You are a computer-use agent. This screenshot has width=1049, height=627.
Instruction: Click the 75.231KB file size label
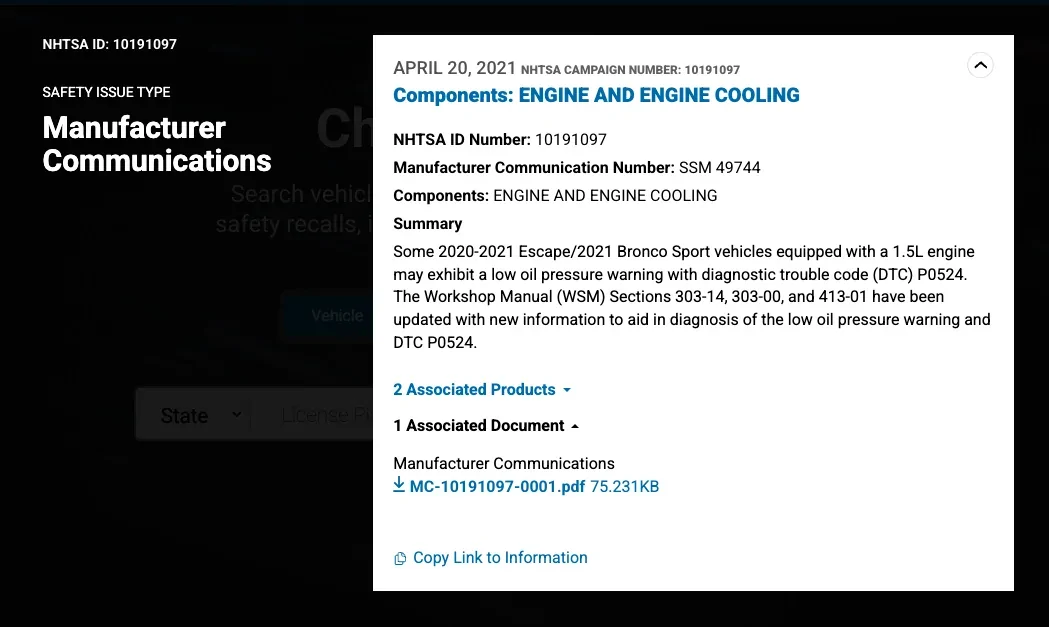point(624,485)
